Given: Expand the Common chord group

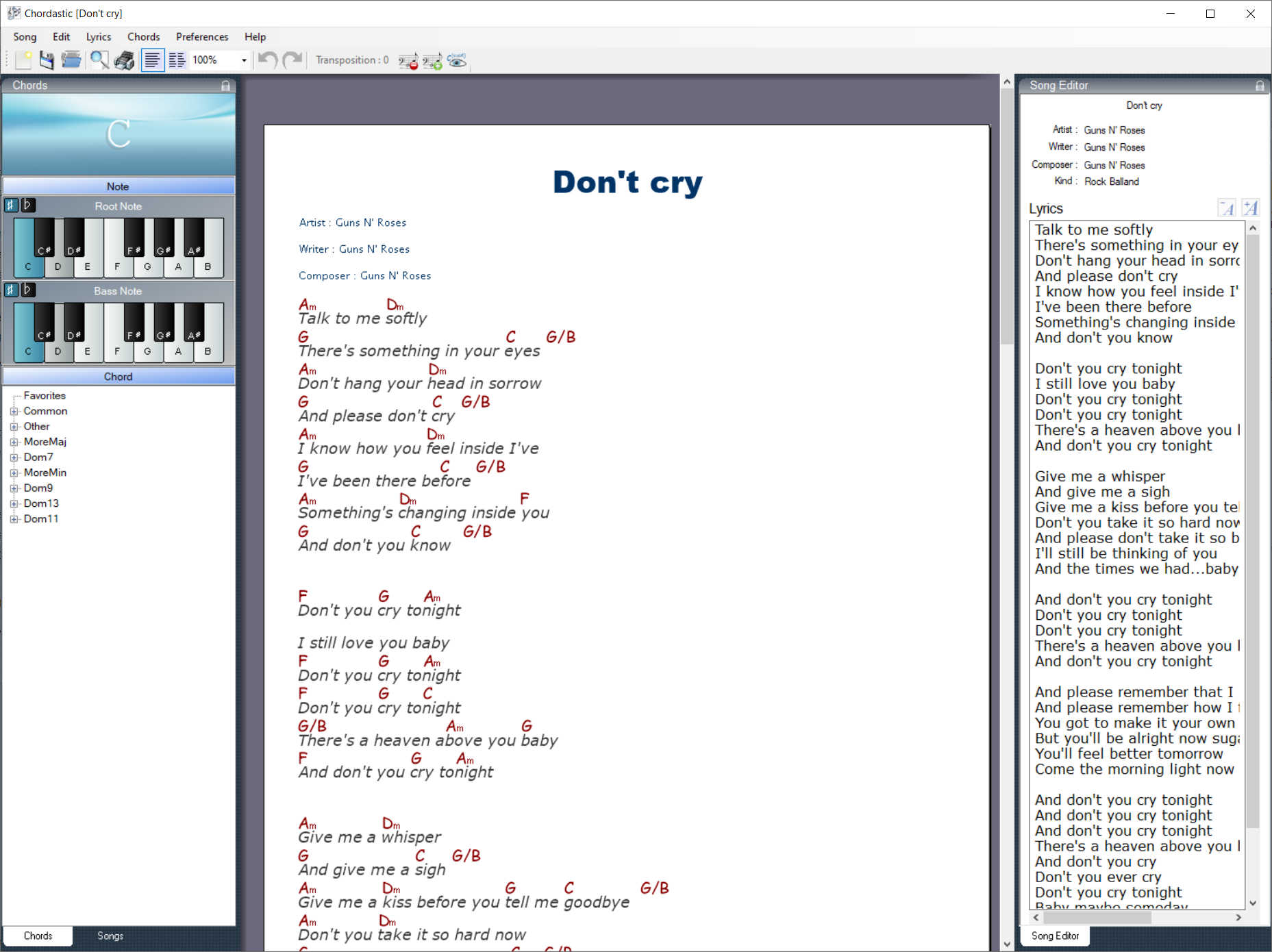Looking at the screenshot, I should pyautogui.click(x=14, y=412).
